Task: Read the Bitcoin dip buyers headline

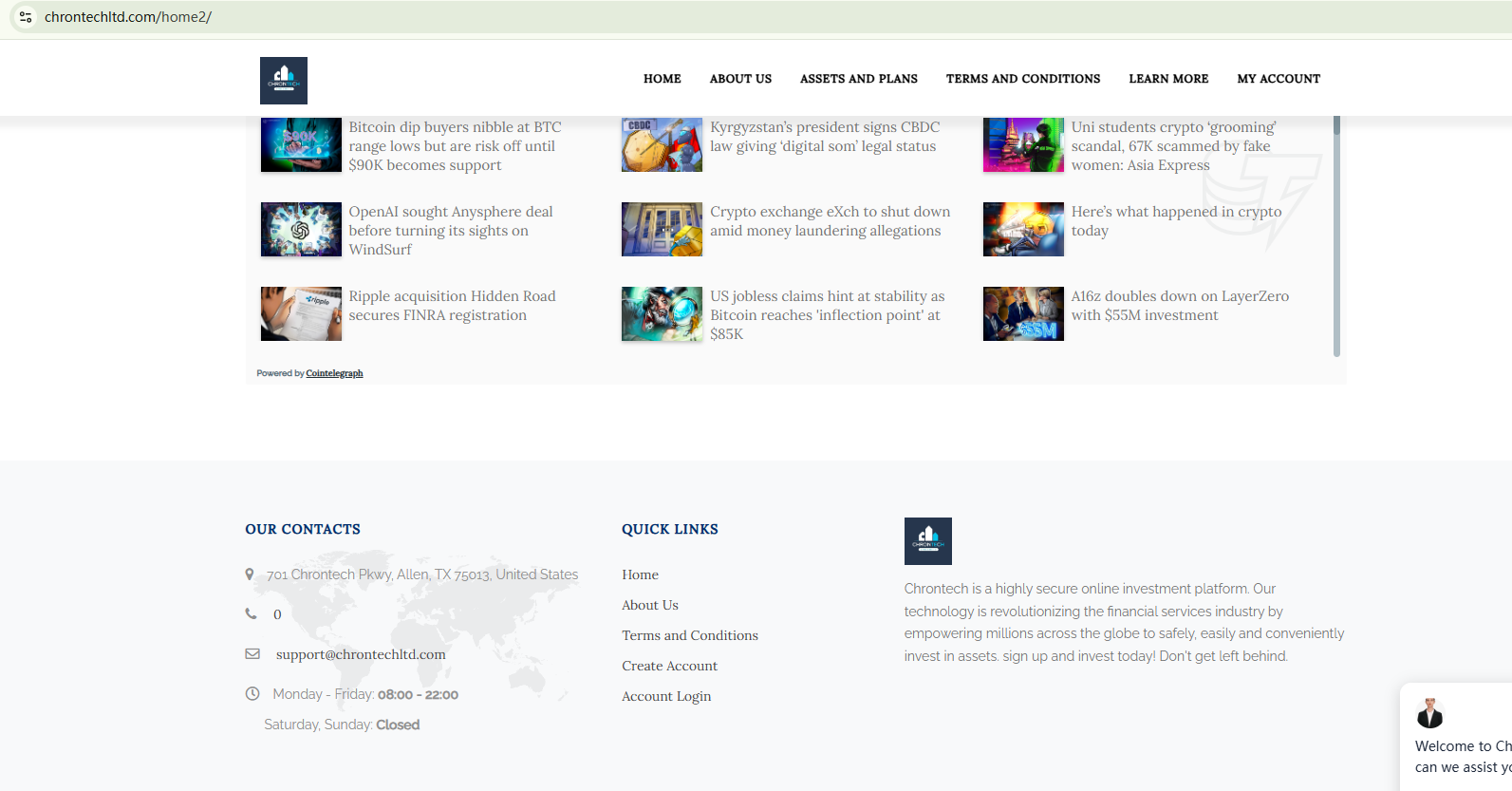Action: (455, 146)
